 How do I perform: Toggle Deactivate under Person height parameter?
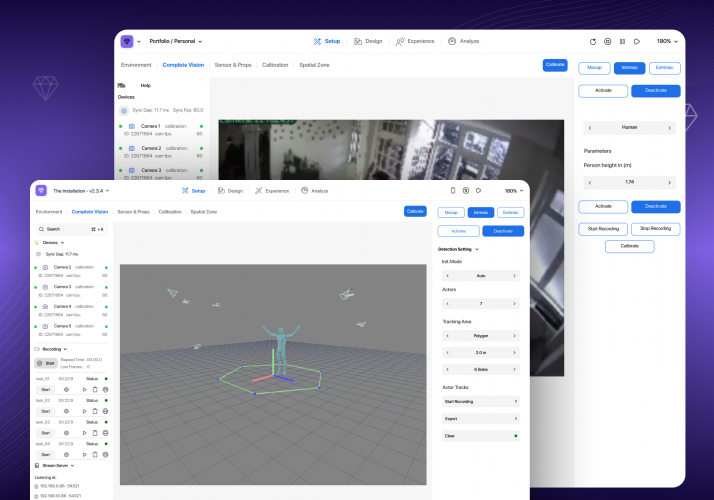click(655, 206)
